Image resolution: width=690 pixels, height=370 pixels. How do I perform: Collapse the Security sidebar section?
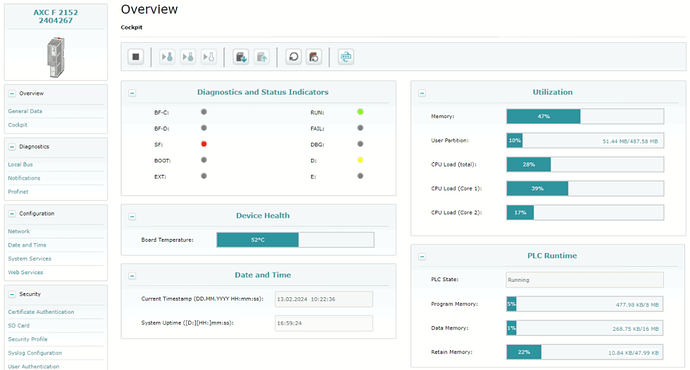pyautogui.click(x=12, y=294)
